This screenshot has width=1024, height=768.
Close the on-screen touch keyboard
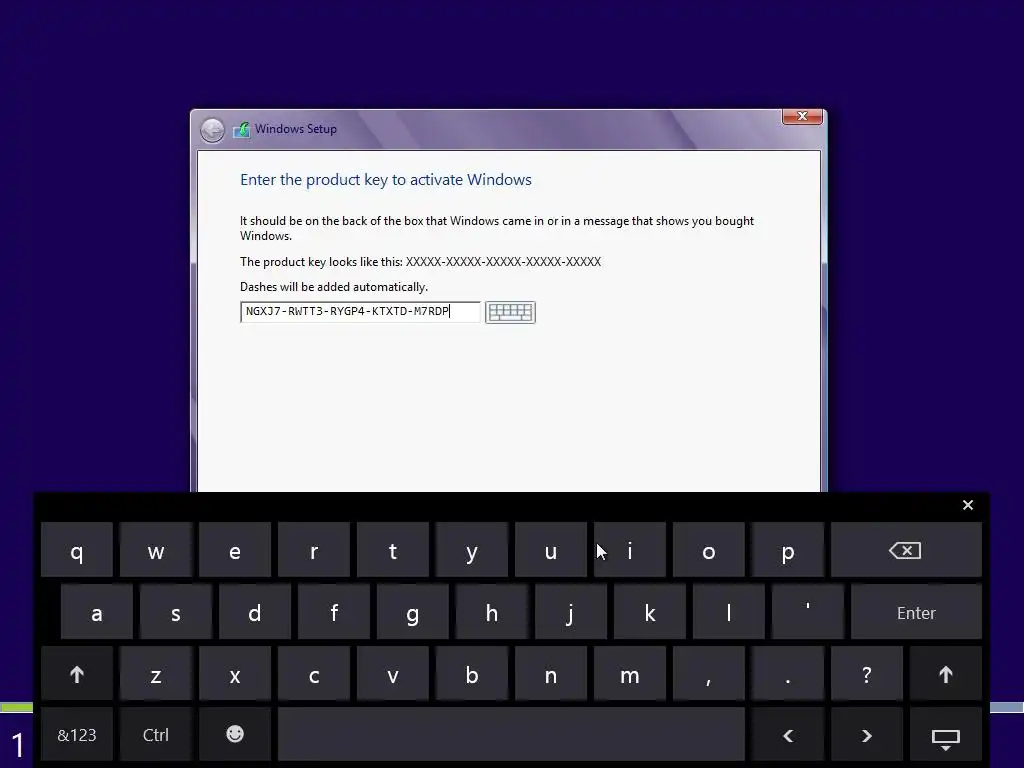click(968, 505)
